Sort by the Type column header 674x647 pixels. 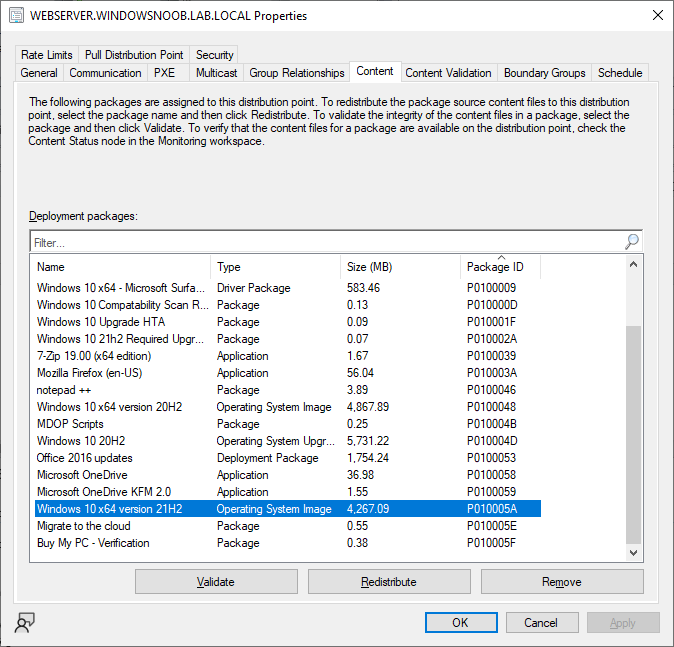pos(276,267)
